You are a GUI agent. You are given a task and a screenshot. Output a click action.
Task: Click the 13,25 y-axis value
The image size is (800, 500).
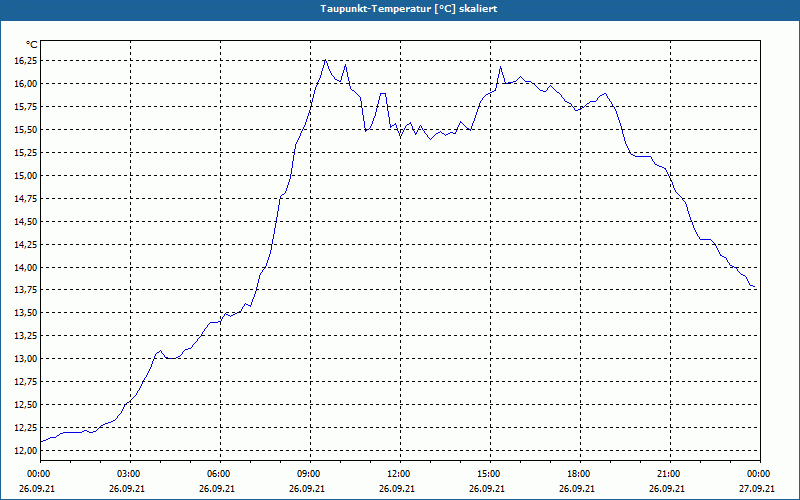(x=25, y=336)
